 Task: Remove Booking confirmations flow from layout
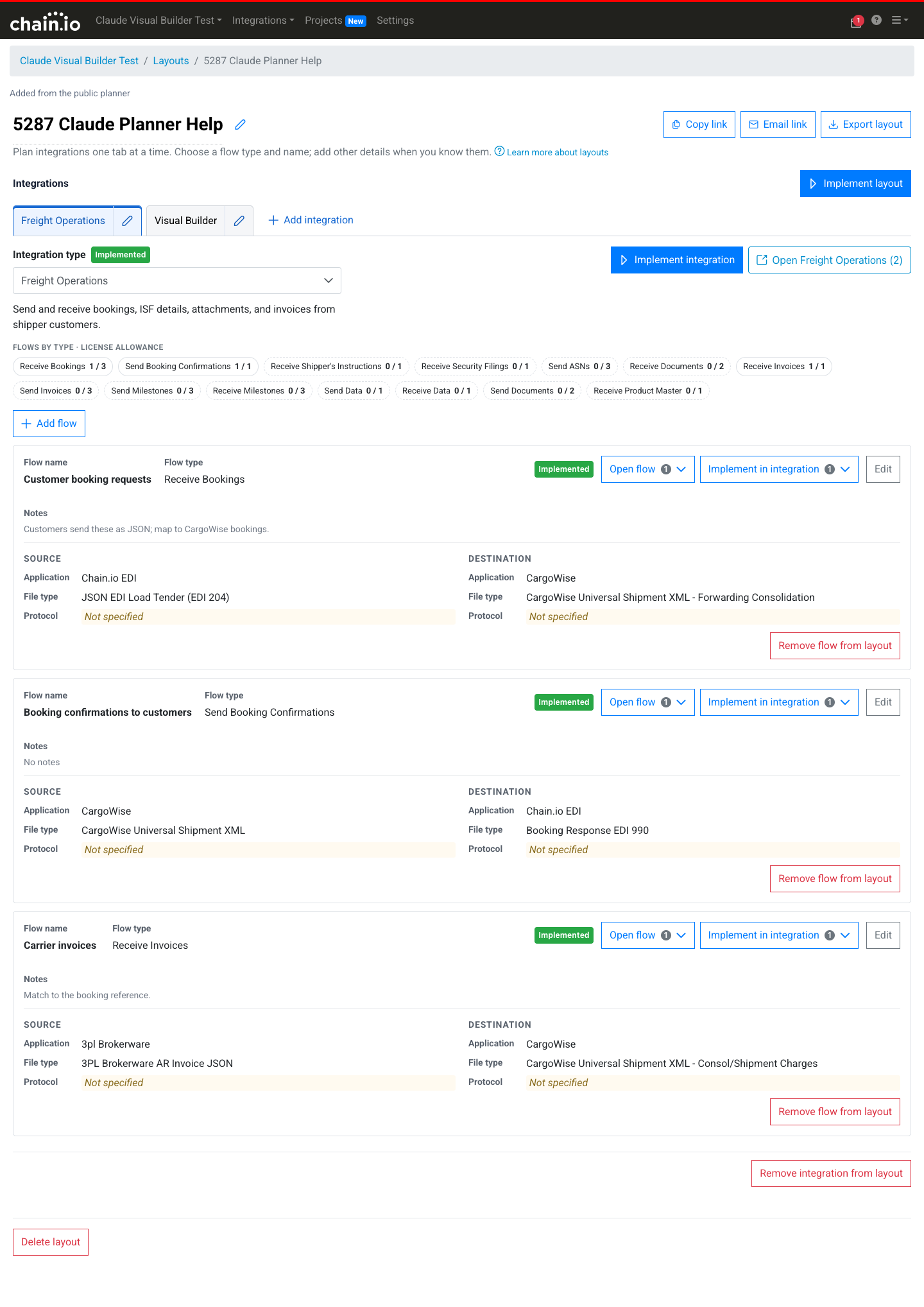835,879
